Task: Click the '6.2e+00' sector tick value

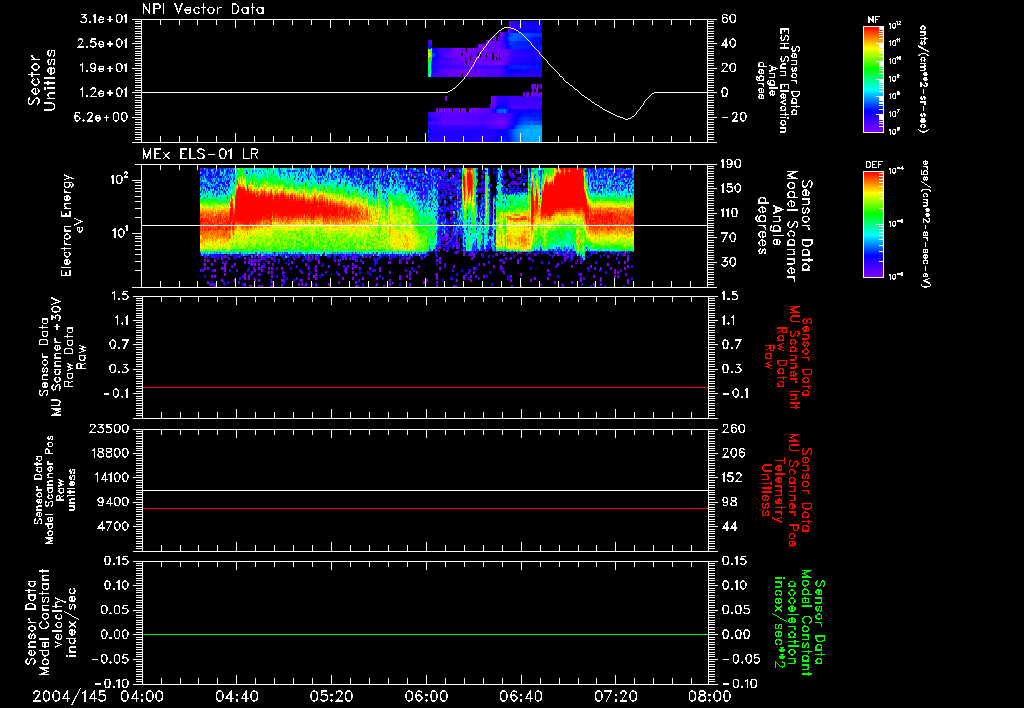Action: pyautogui.click(x=102, y=118)
